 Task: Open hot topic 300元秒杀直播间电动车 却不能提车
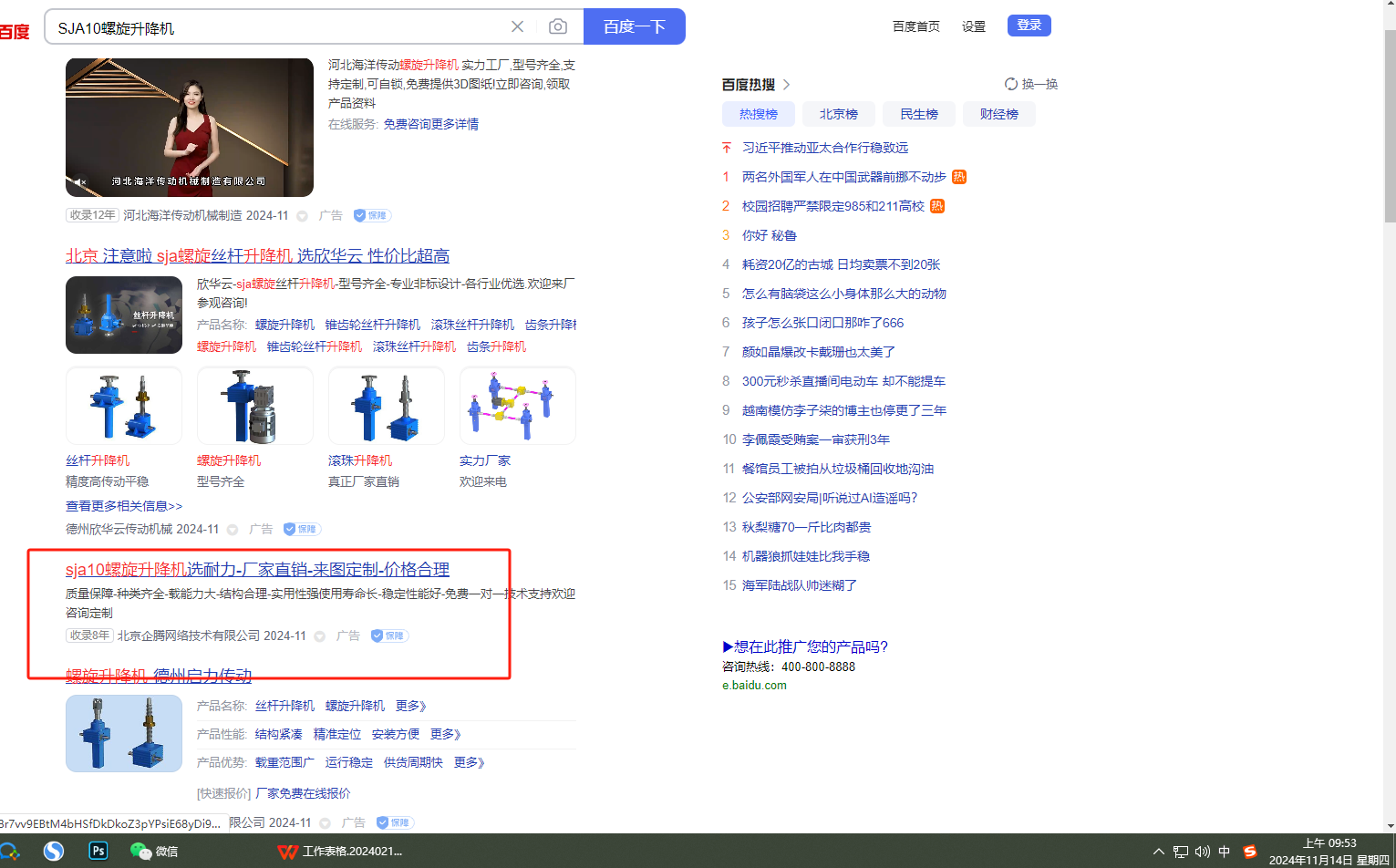click(843, 381)
